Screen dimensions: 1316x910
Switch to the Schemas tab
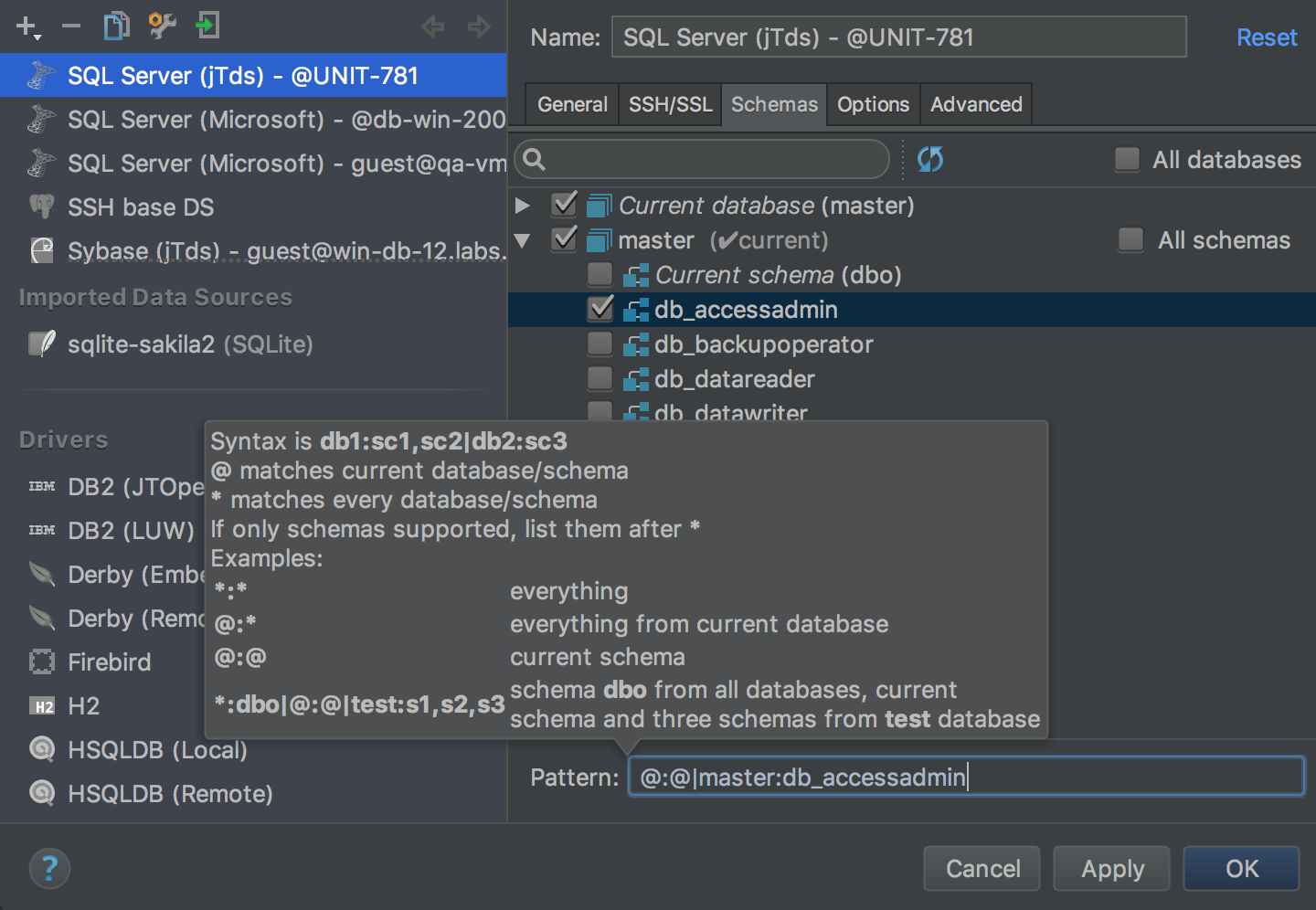coord(774,104)
